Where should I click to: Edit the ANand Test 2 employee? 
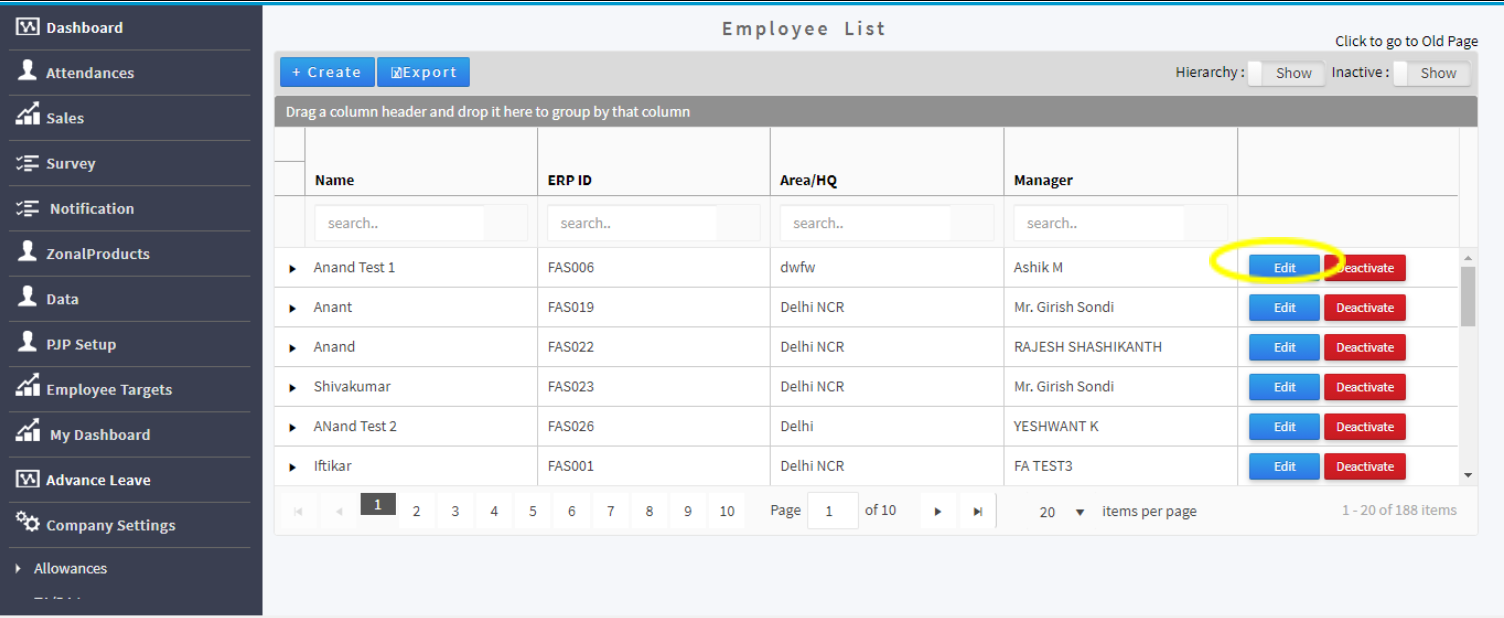point(1284,426)
